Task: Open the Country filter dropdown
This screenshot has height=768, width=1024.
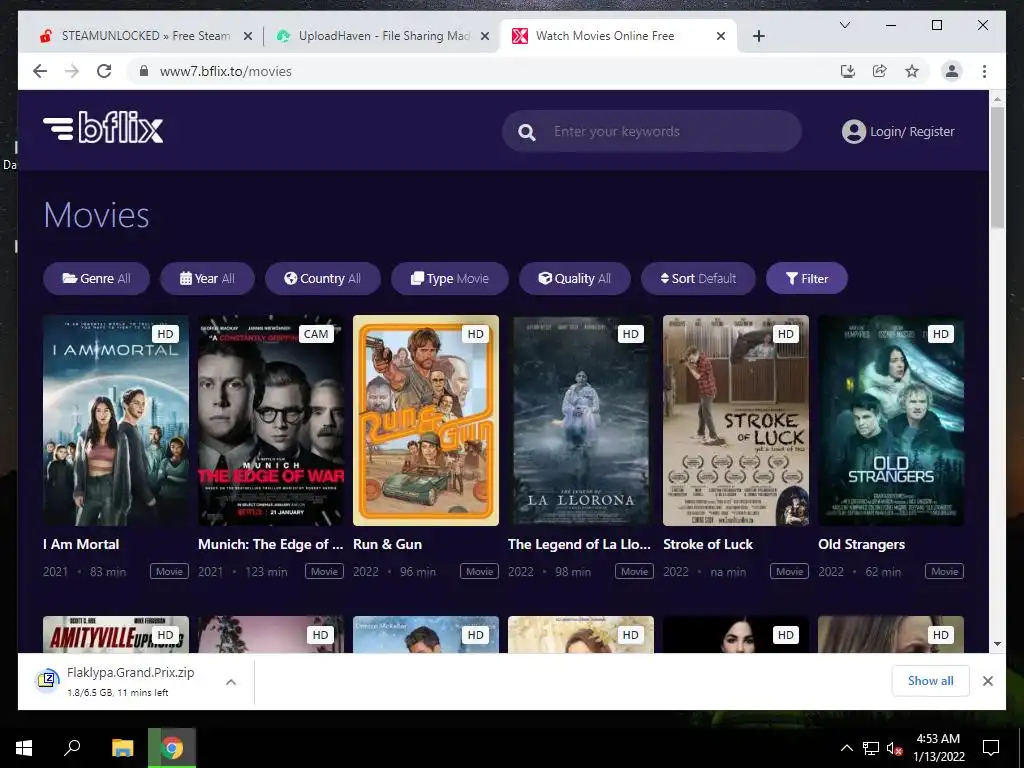Action: (323, 278)
